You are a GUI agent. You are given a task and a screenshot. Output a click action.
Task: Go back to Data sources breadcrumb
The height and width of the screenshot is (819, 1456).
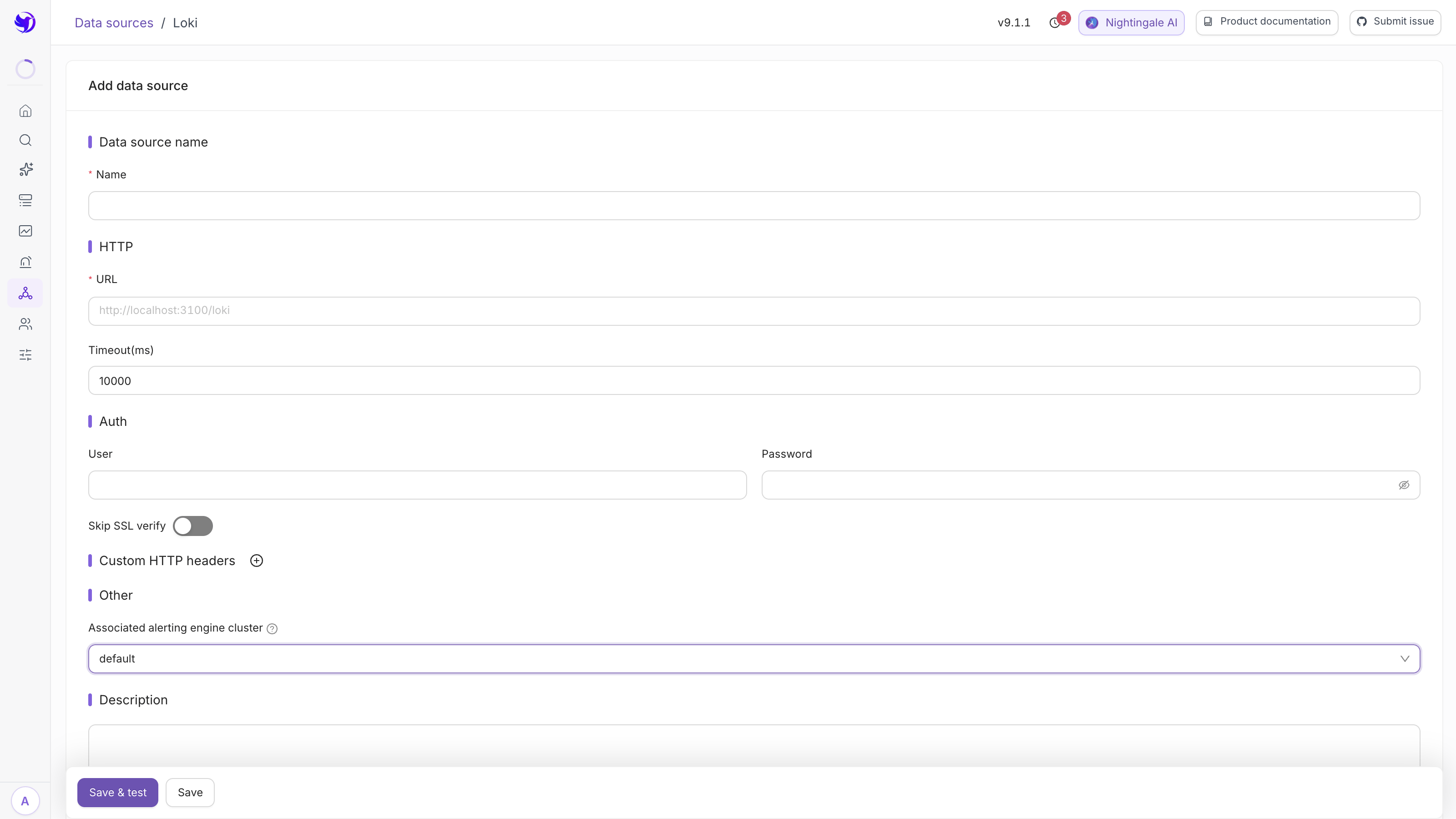click(114, 23)
